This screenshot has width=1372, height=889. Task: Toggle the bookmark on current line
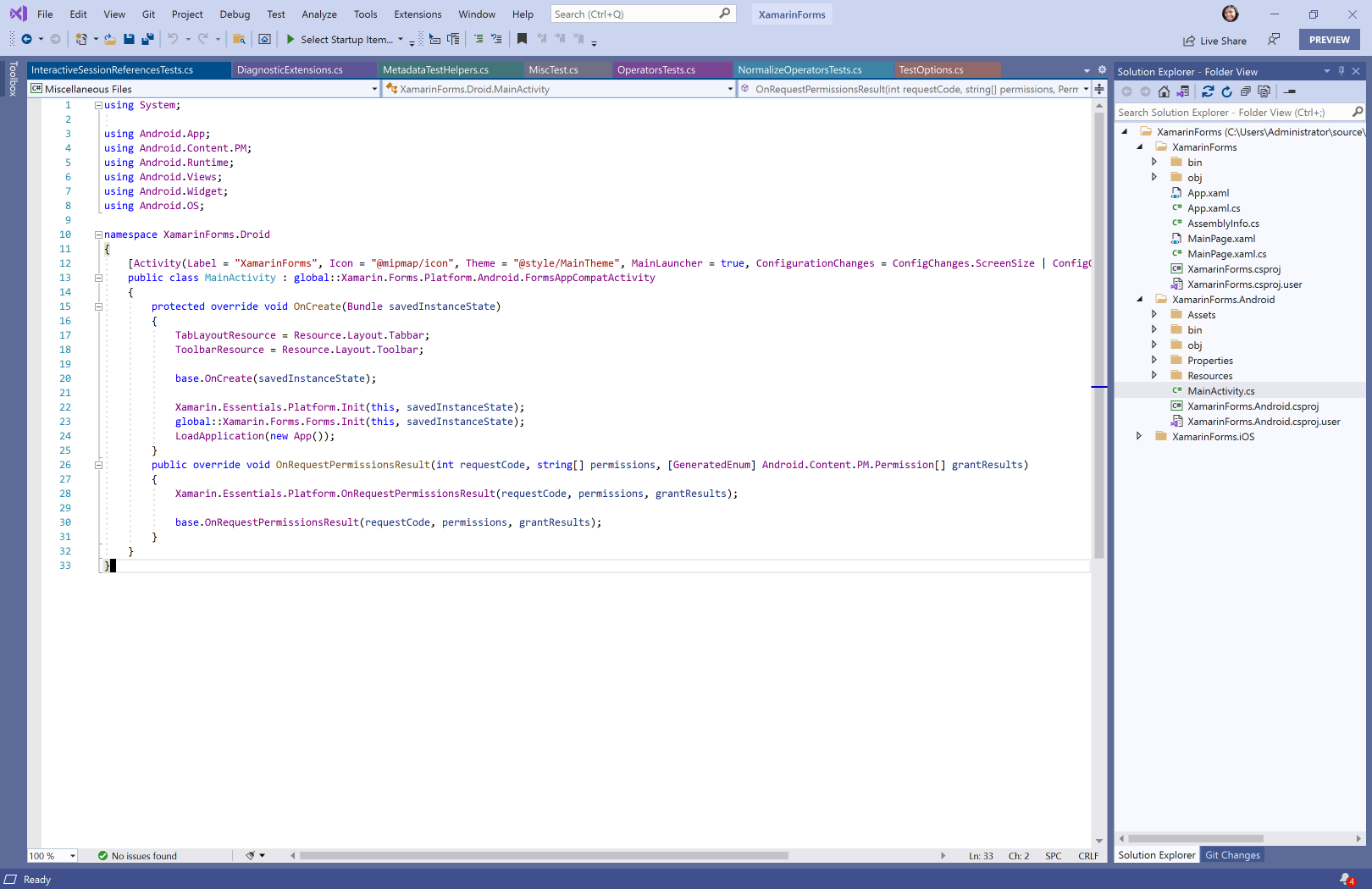522,39
